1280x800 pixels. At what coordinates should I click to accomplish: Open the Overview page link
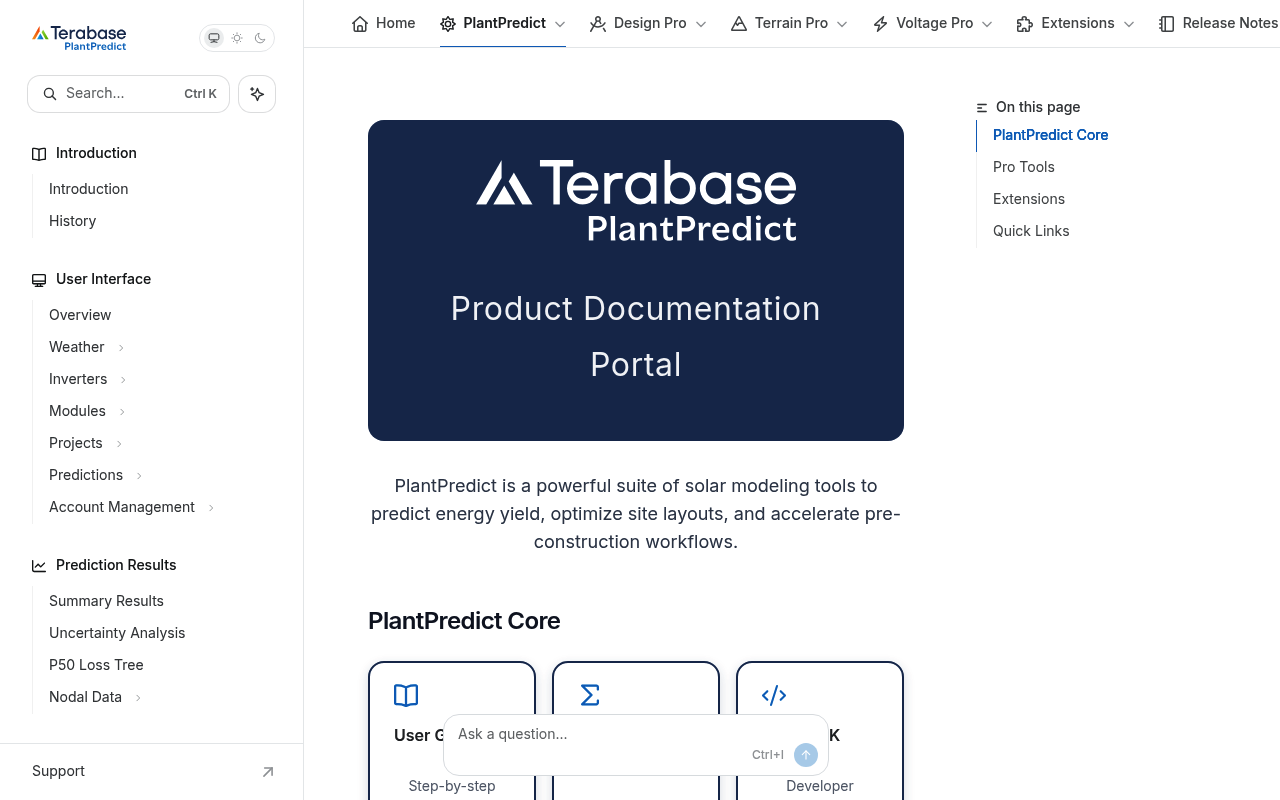point(80,315)
